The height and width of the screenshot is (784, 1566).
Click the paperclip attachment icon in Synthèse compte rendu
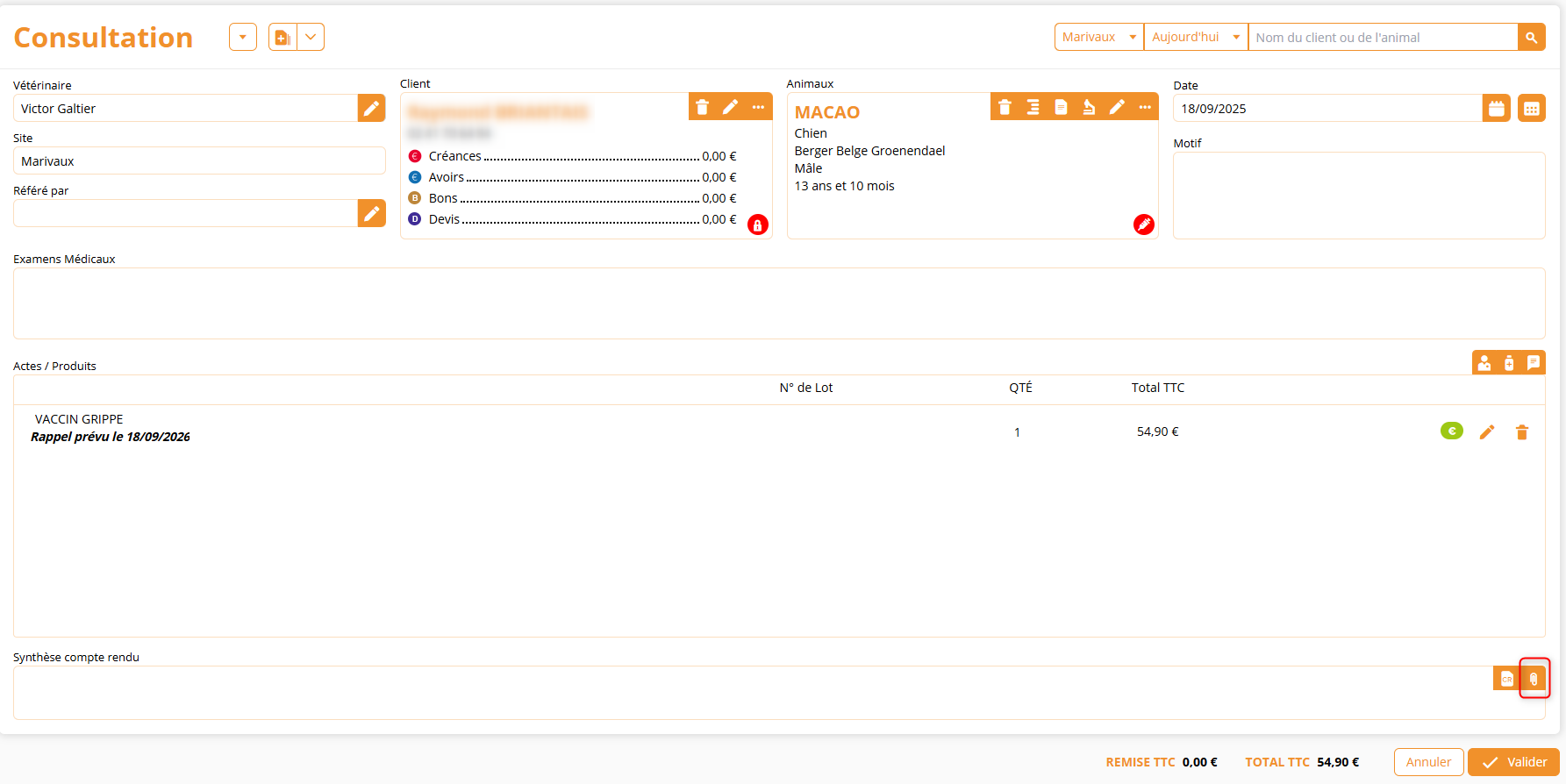pos(1534,679)
